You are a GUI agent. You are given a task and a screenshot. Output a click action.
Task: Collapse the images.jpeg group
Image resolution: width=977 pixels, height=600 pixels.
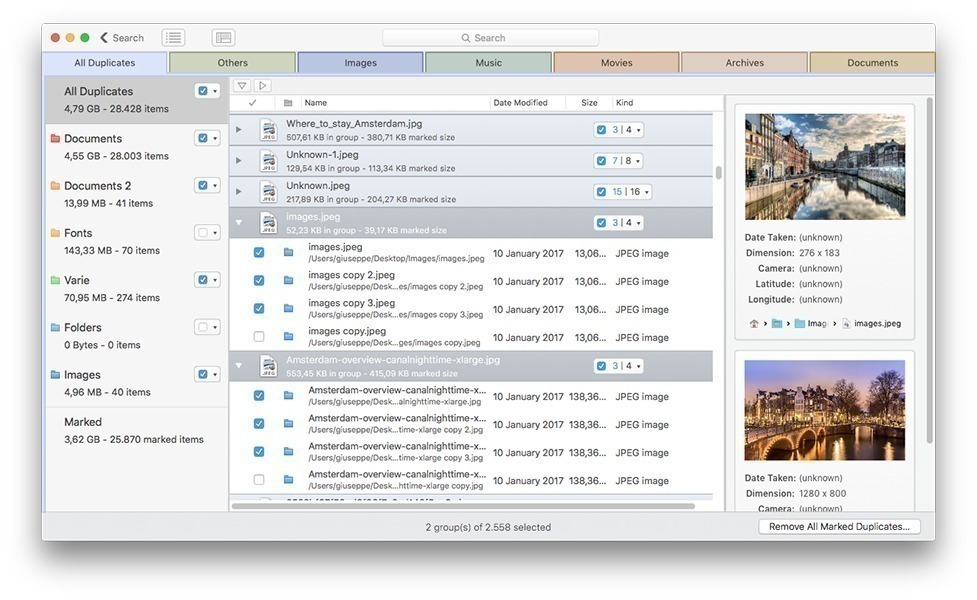pyautogui.click(x=239, y=223)
